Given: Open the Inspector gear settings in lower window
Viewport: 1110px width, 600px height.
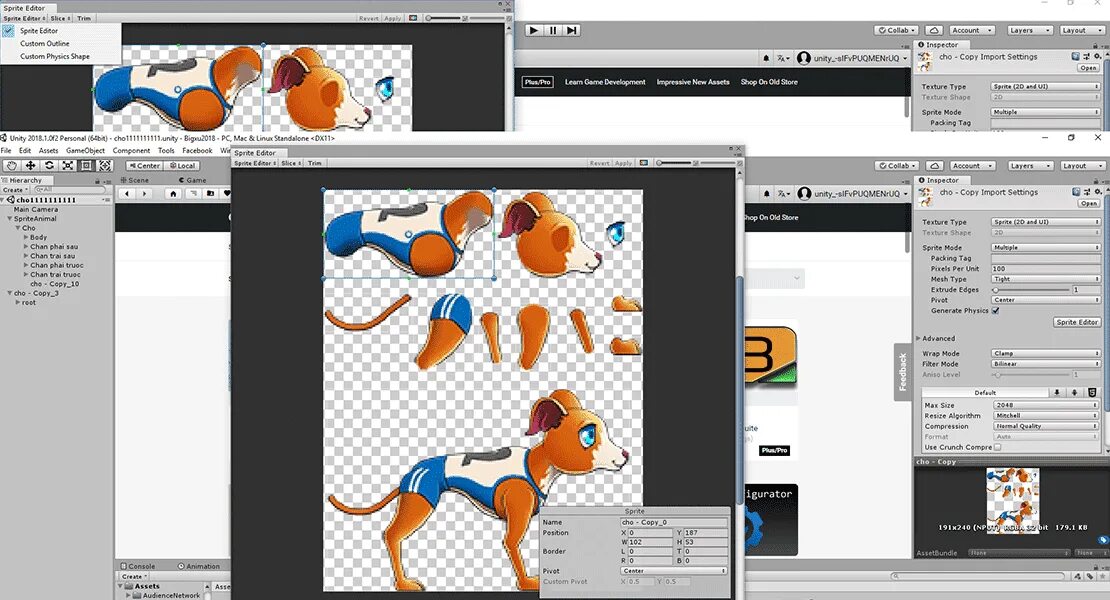Looking at the screenshot, I should point(1098,192).
